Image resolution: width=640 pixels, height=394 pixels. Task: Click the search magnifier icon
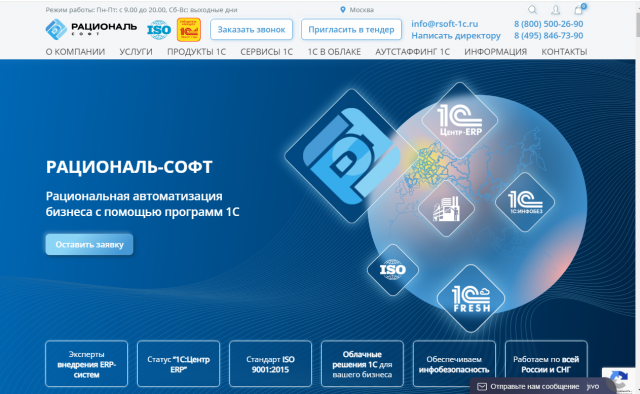click(x=532, y=9)
